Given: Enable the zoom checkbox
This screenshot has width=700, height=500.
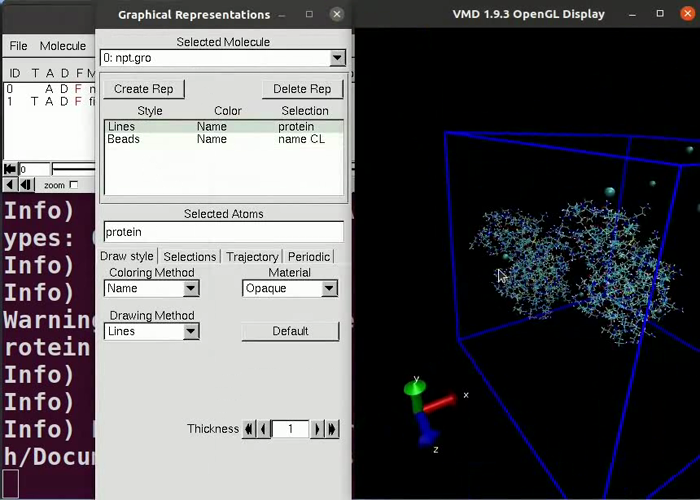Looking at the screenshot, I should pyautogui.click(x=73, y=185).
